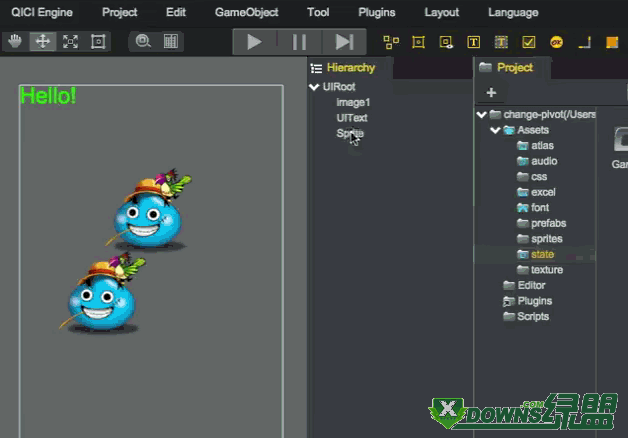
Task: Collapse the UIRoot node
Action: pyautogui.click(x=314, y=86)
